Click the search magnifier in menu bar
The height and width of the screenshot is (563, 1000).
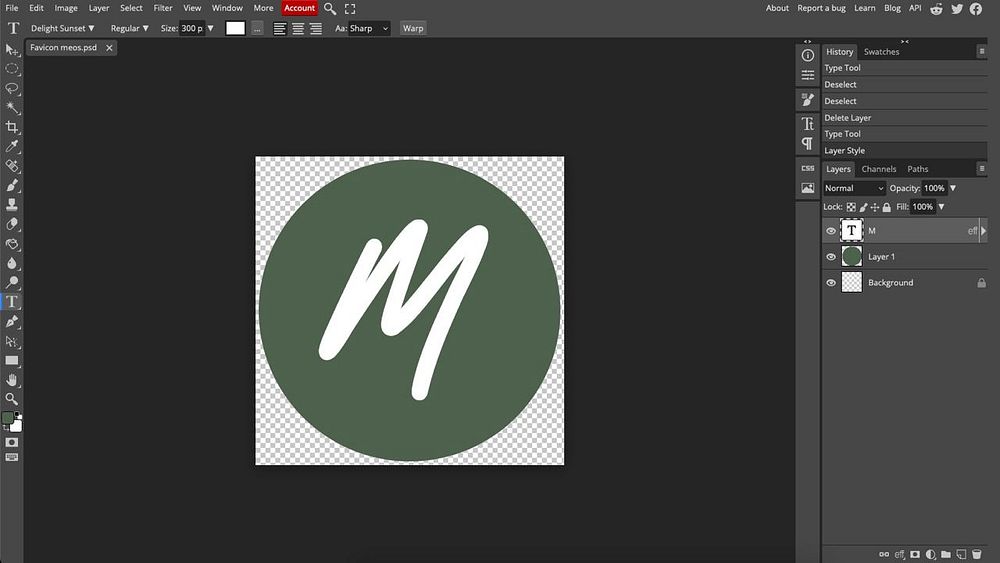click(x=330, y=9)
